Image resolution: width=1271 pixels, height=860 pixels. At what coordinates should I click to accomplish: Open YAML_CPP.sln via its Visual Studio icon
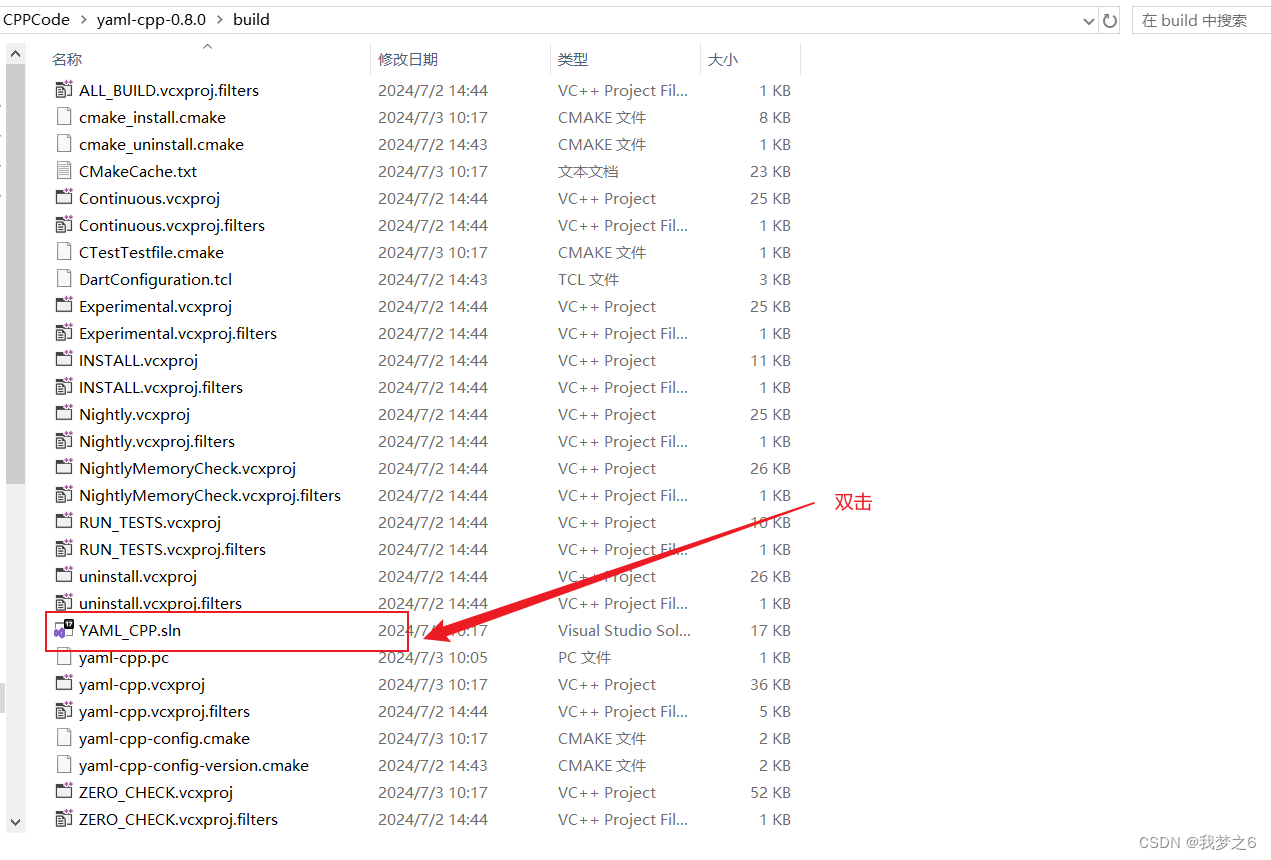tap(63, 630)
